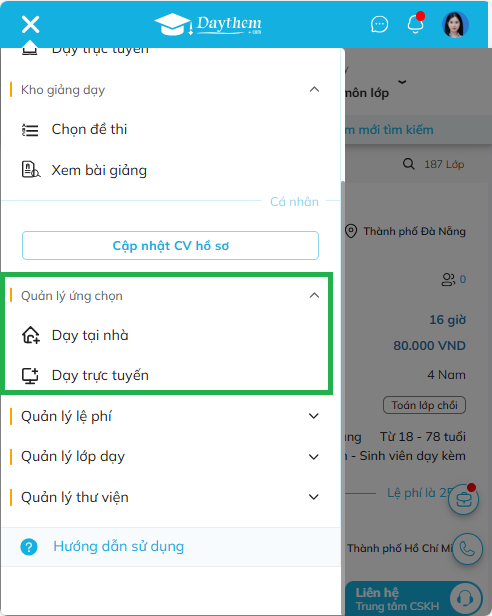Click the floating phone call icon

[467, 549]
